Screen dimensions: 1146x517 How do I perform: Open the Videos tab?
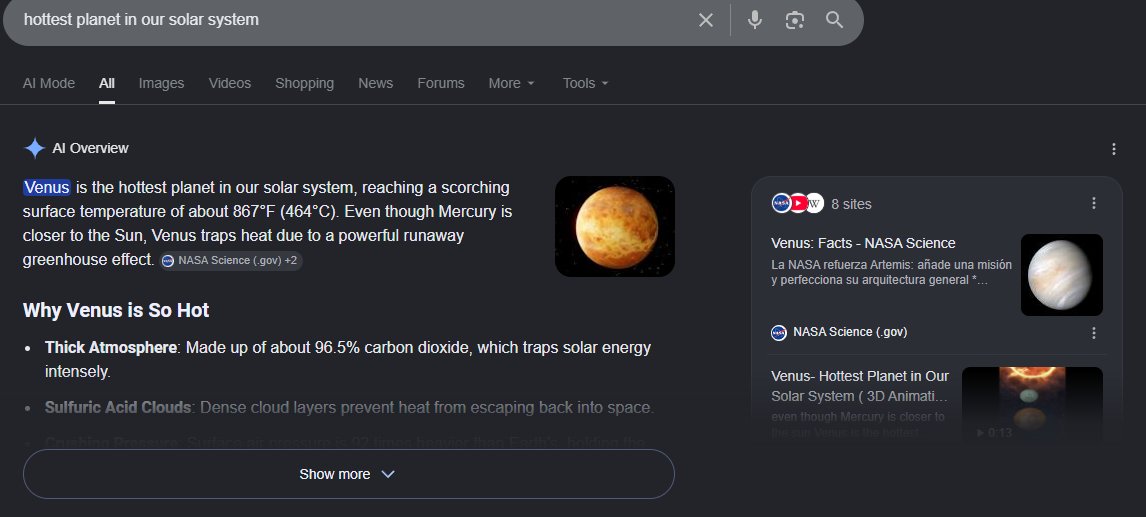tap(229, 83)
